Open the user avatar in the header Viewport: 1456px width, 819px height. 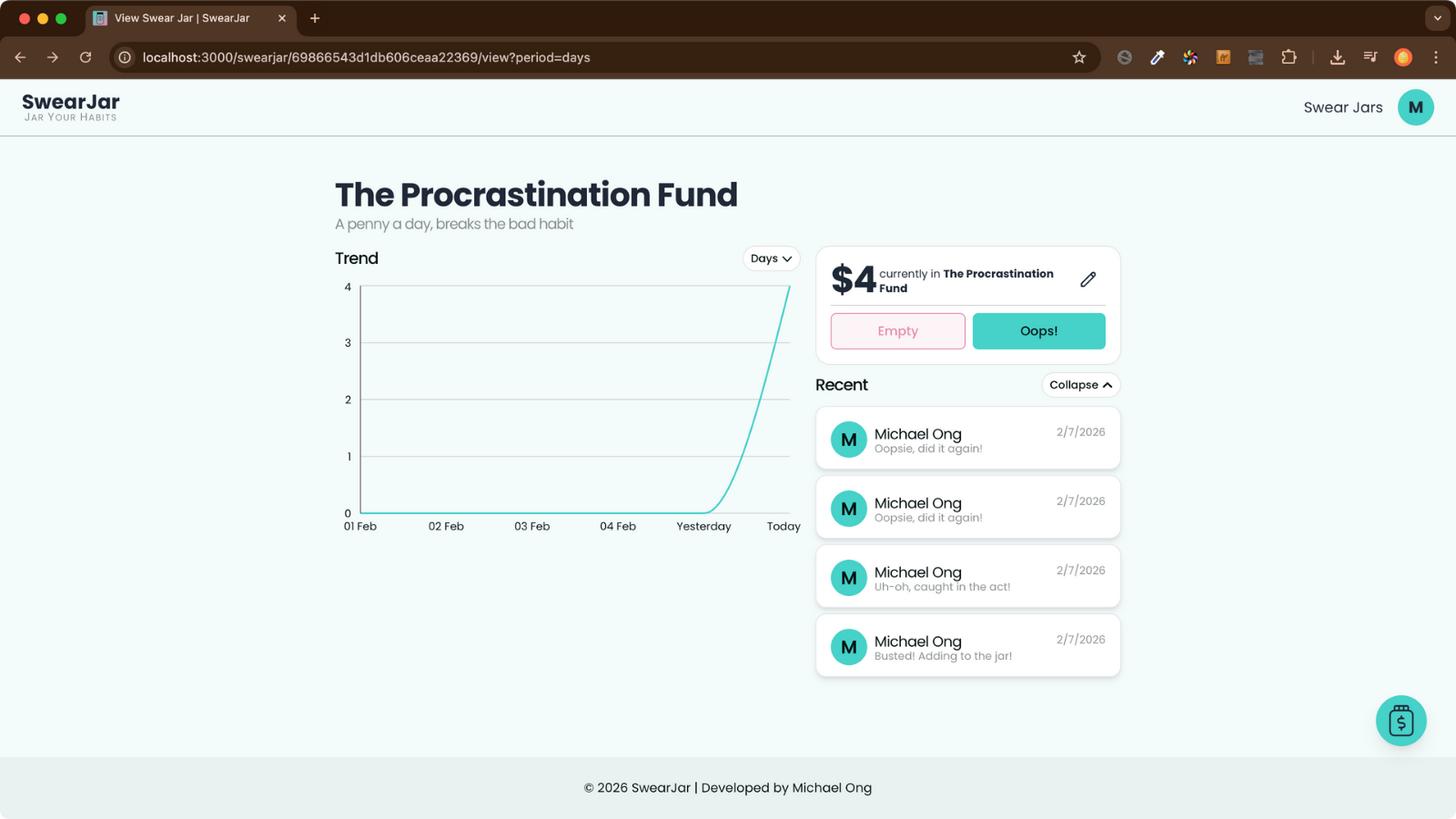[x=1415, y=107]
